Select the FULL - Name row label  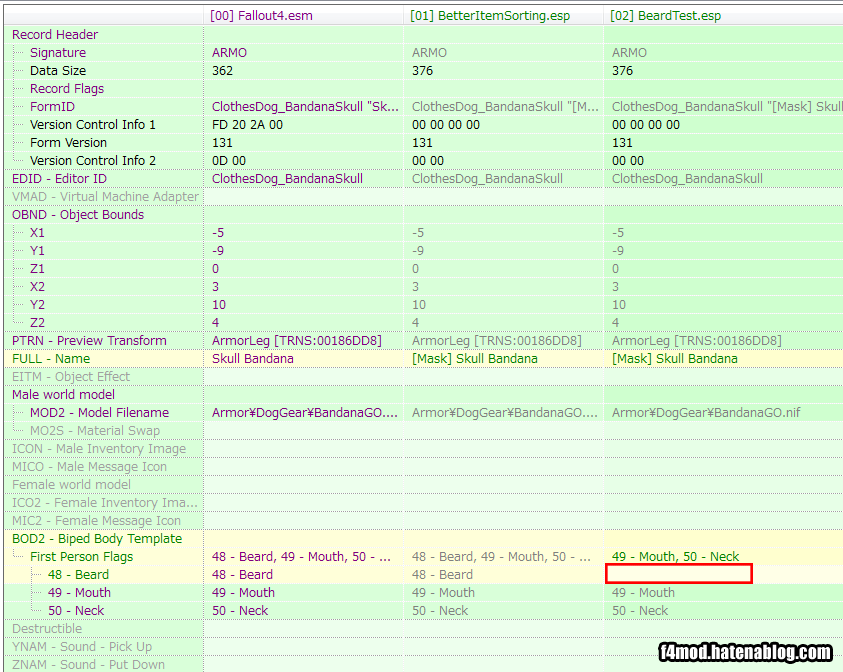pyautogui.click(x=51, y=359)
